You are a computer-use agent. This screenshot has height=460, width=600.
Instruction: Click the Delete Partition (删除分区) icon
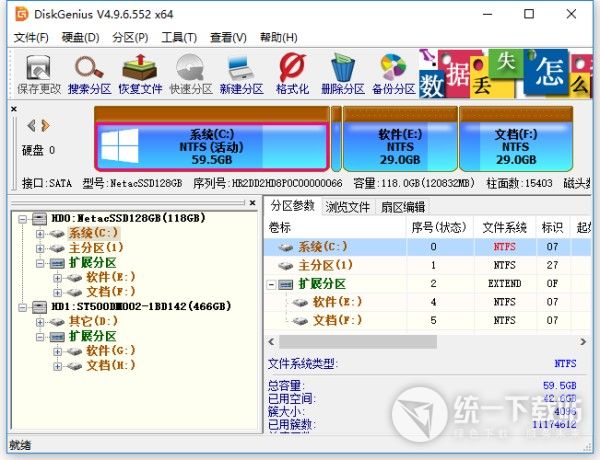click(x=343, y=75)
